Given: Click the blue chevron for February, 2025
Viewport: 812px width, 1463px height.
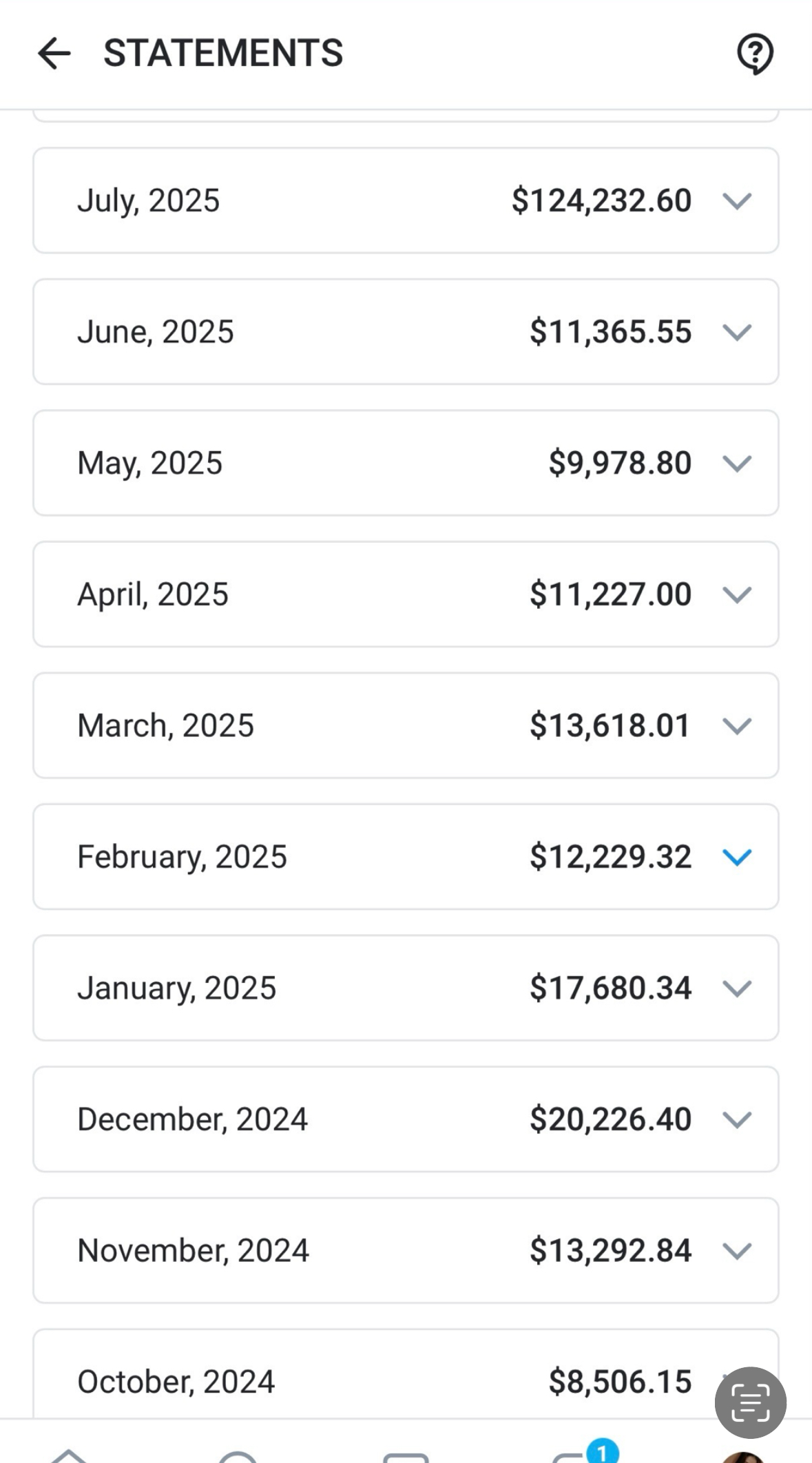Looking at the screenshot, I should (x=736, y=858).
